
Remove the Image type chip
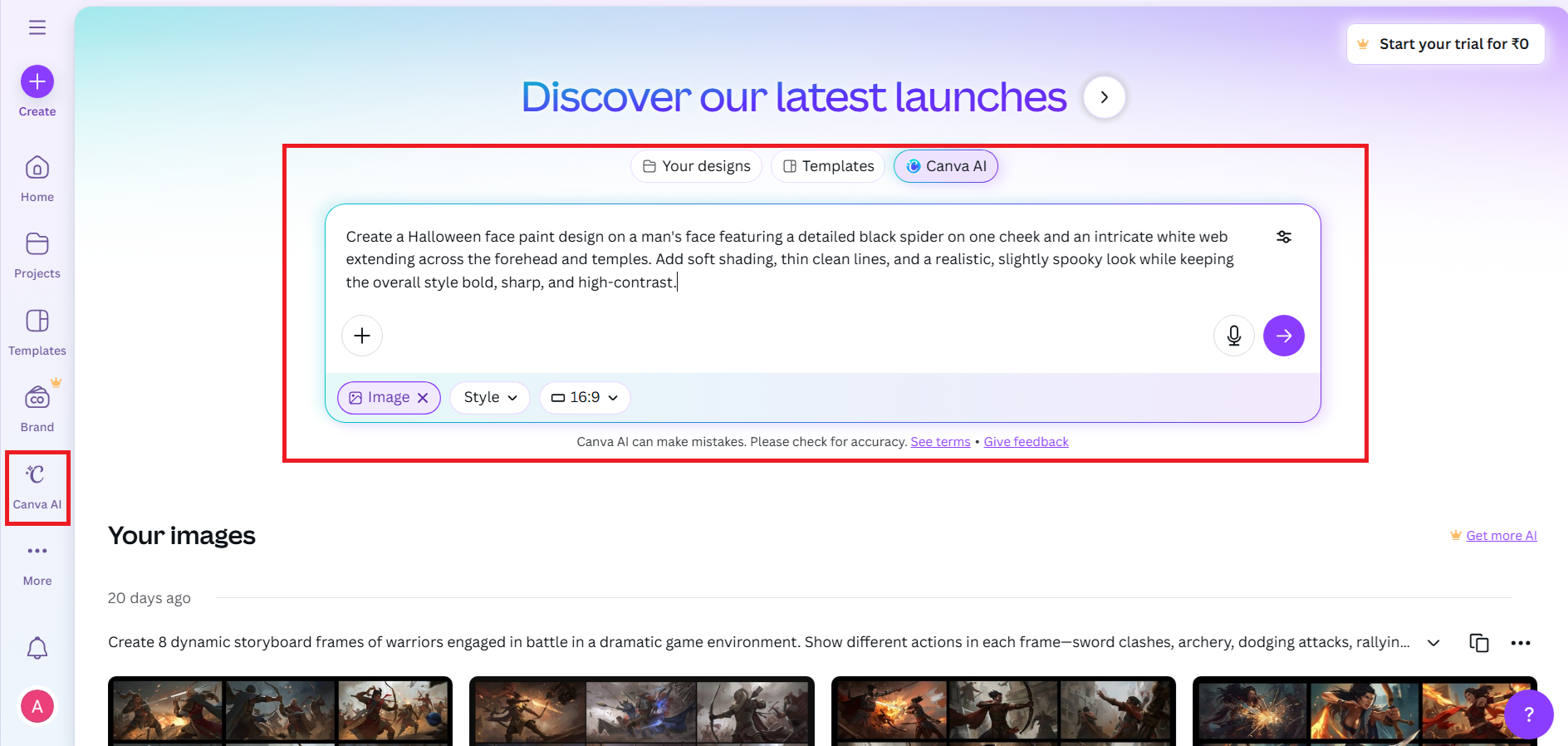pos(423,398)
